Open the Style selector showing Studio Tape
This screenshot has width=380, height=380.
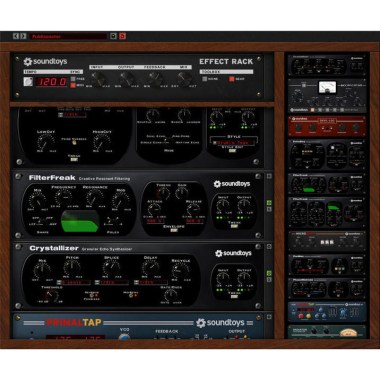pos(233,142)
